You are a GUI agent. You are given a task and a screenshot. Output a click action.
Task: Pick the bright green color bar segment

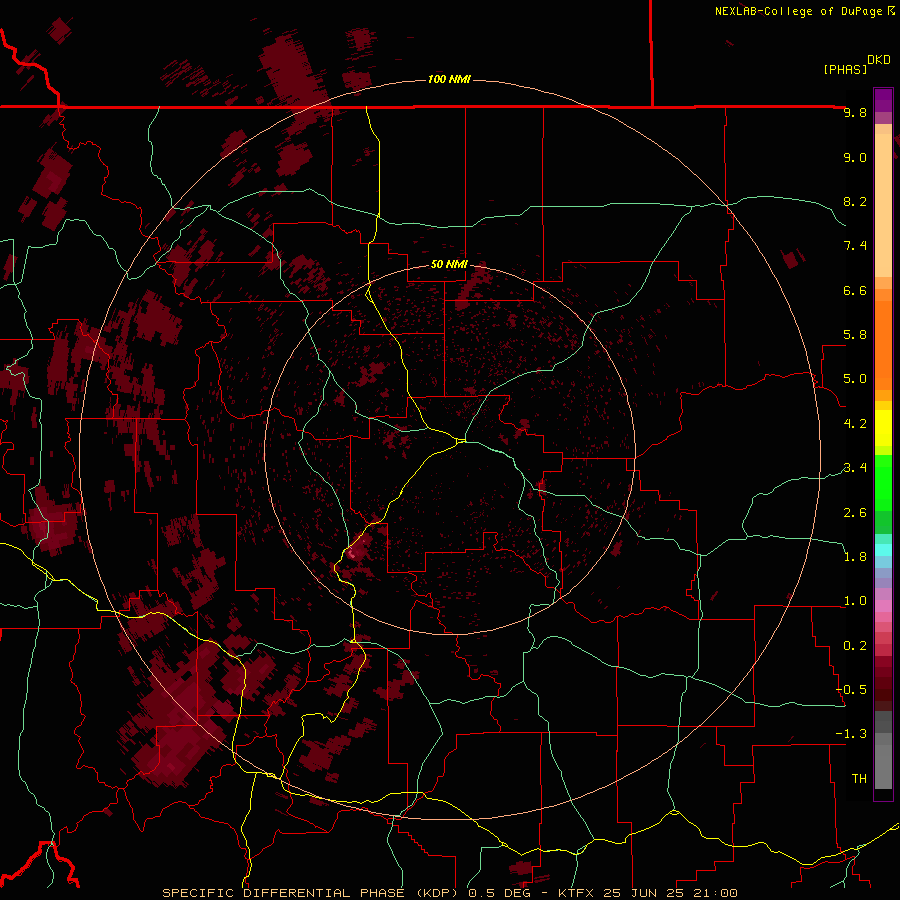click(883, 483)
